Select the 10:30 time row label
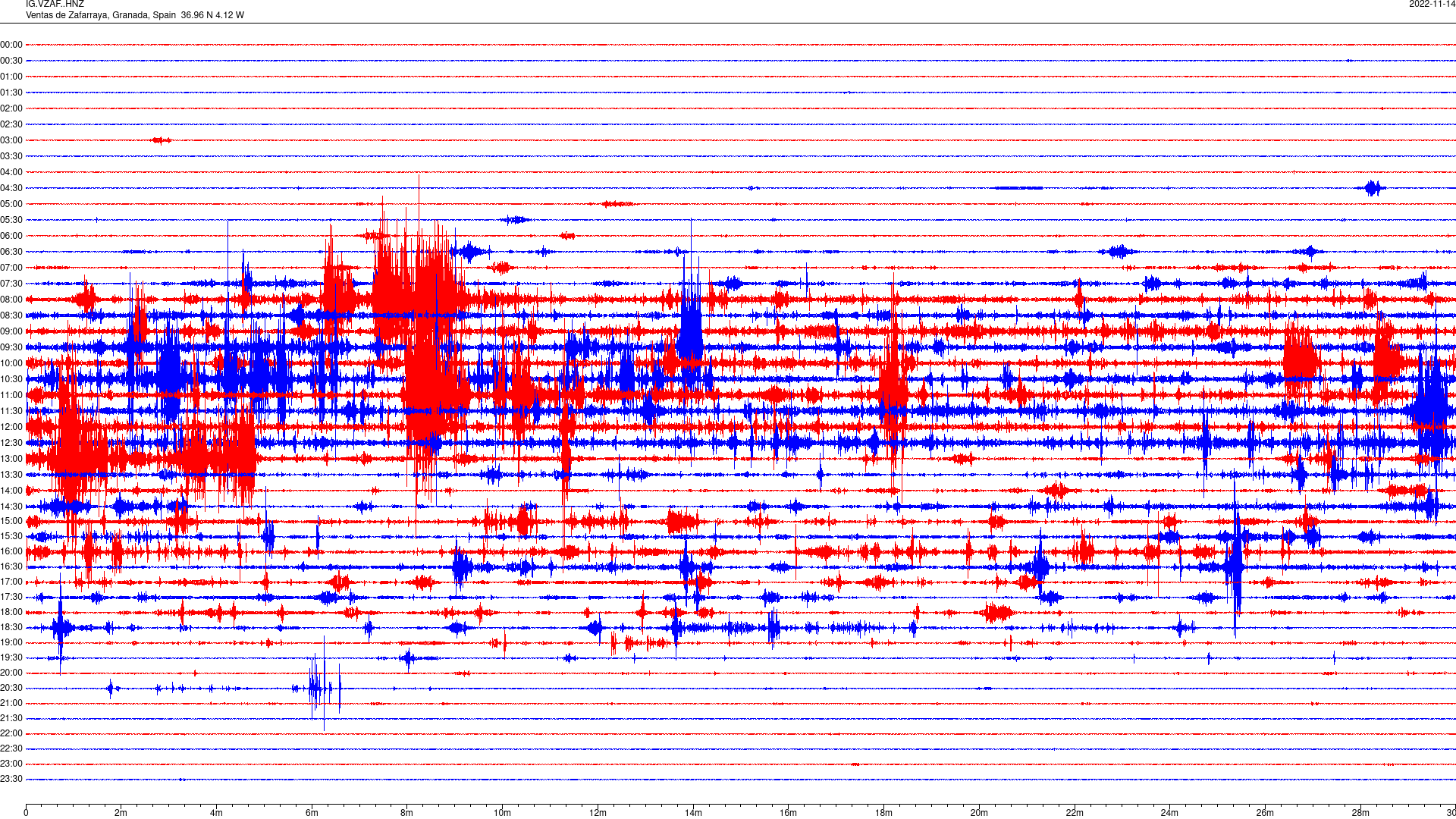The height and width of the screenshot is (819, 1456). click(11, 379)
